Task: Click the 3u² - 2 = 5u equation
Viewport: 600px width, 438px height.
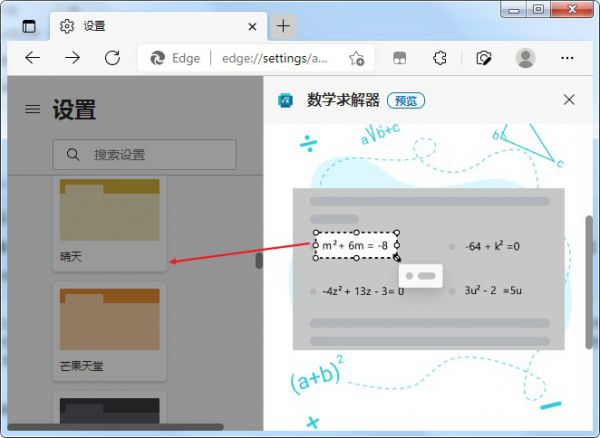Action: pyautogui.click(x=493, y=291)
